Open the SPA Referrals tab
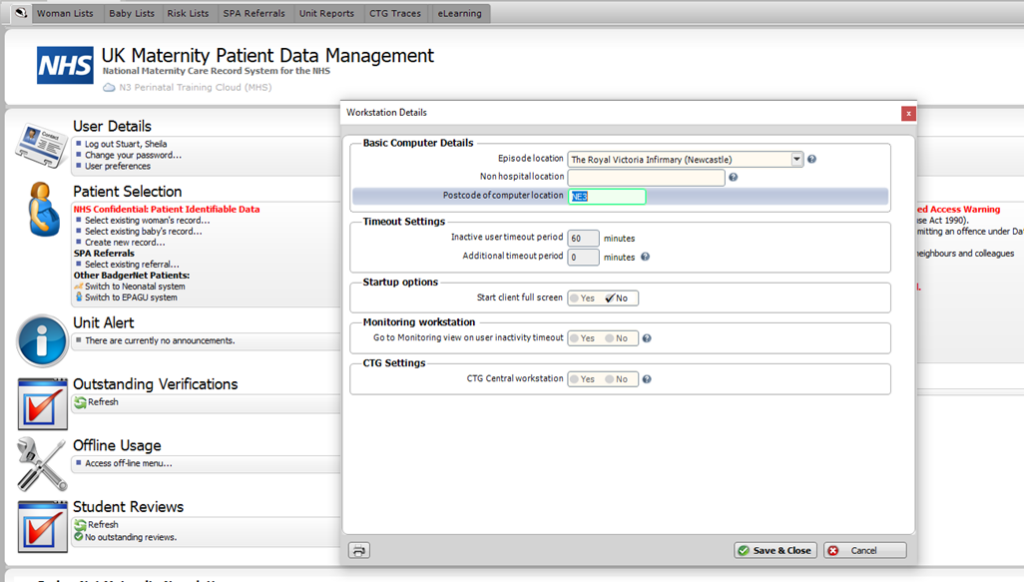The height and width of the screenshot is (582, 1024). (x=254, y=13)
